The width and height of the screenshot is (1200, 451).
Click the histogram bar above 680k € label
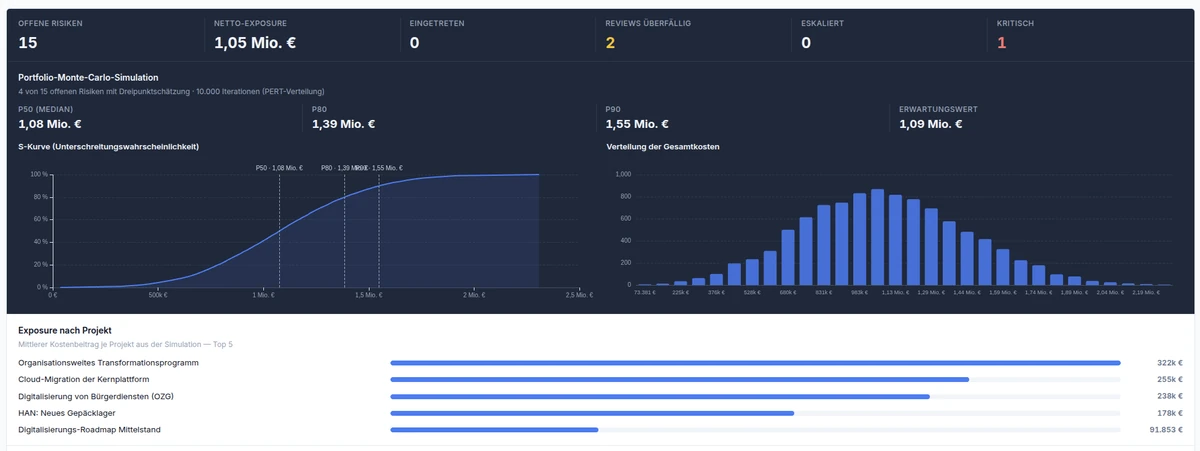coord(788,258)
